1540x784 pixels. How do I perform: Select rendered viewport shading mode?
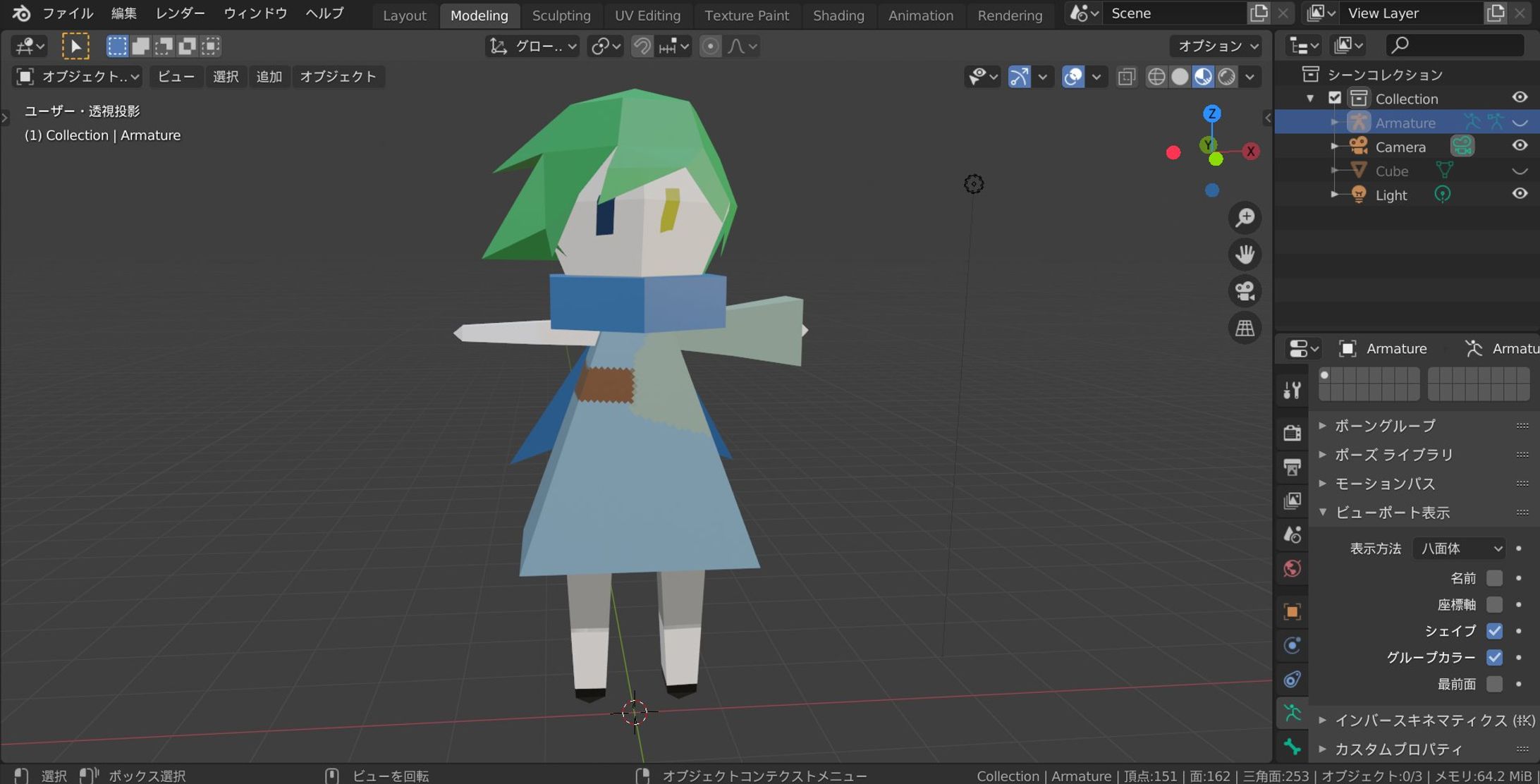pos(1227,76)
